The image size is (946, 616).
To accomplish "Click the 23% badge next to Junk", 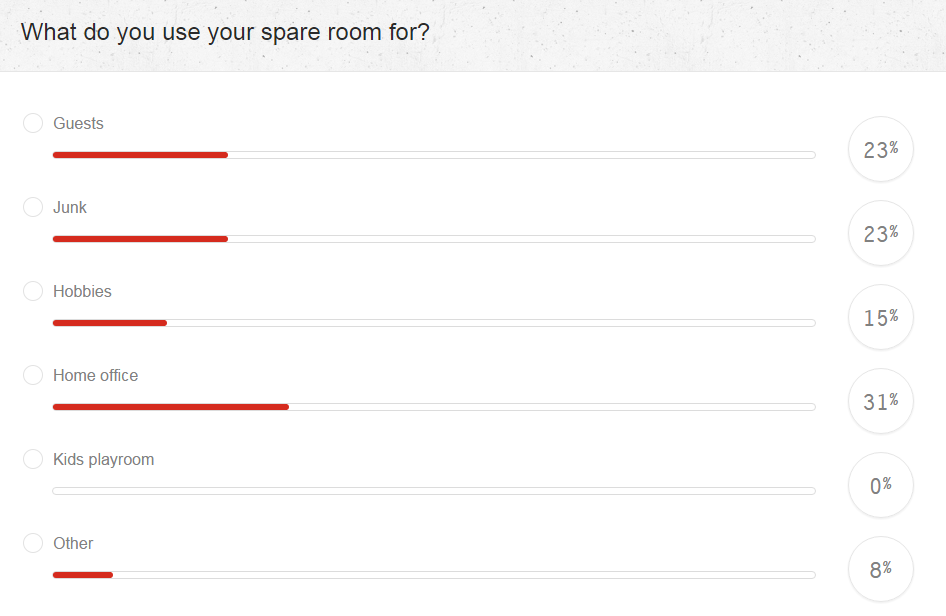I will click(x=880, y=232).
